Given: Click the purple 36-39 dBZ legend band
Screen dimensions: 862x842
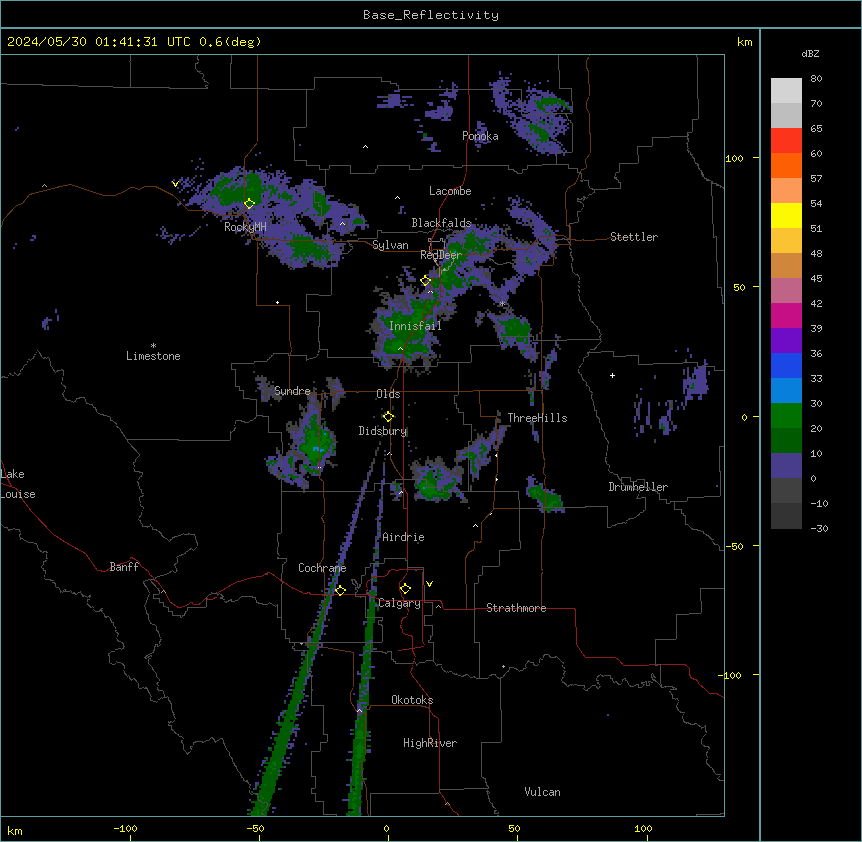Looking at the screenshot, I should tap(786, 340).
